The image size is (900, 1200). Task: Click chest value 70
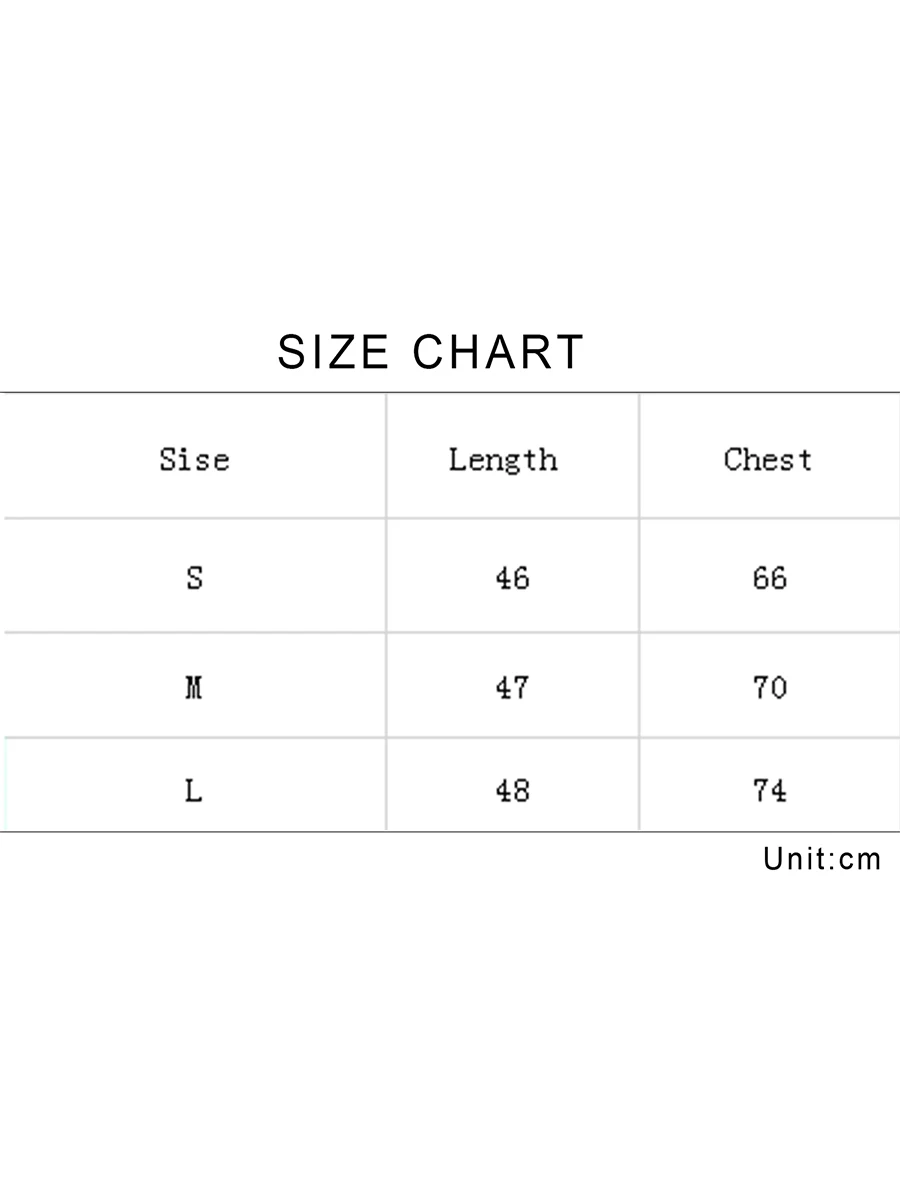click(770, 688)
